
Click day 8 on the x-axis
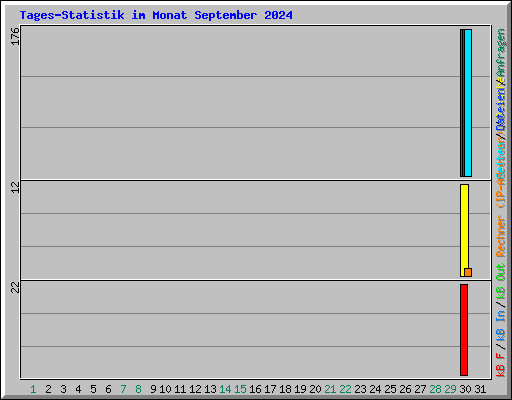(x=138, y=389)
